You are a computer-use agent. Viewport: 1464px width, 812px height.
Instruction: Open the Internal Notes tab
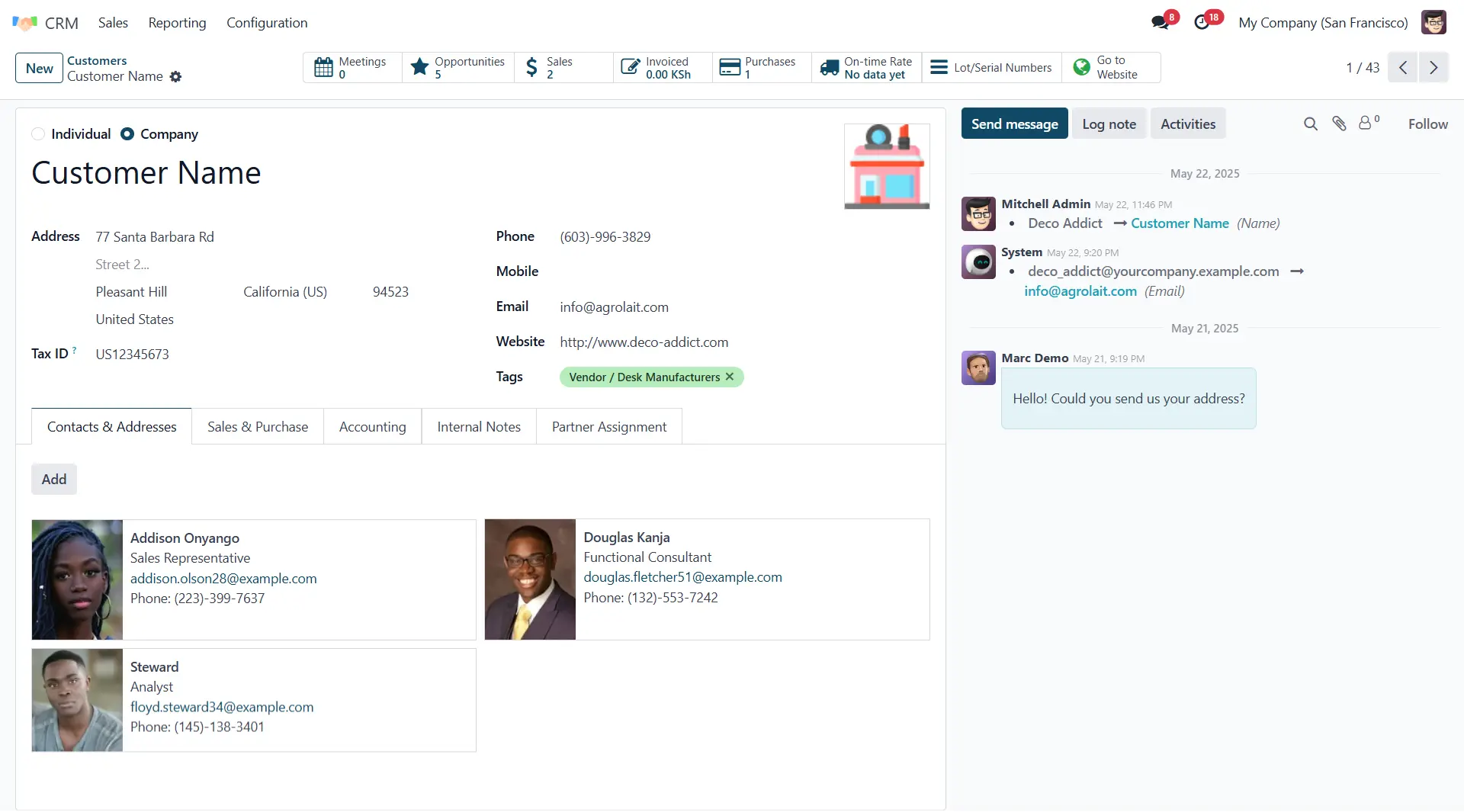click(x=479, y=427)
